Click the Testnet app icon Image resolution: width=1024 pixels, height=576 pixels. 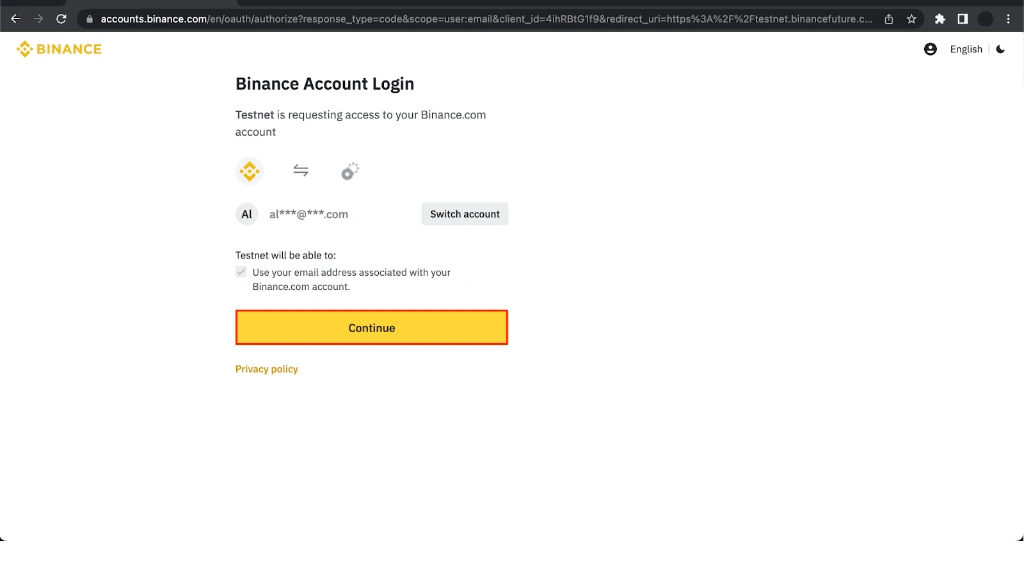coord(350,171)
